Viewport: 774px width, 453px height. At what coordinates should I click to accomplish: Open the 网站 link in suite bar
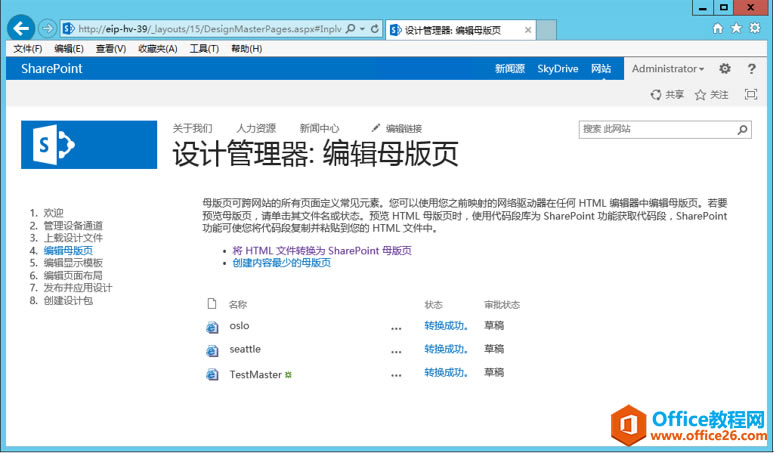601,69
